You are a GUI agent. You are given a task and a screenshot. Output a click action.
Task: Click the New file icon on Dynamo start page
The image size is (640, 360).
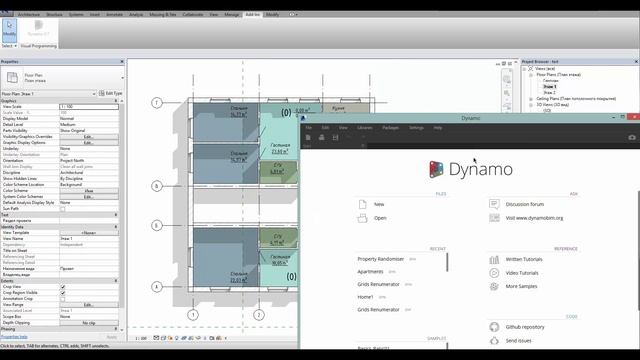[x=362, y=204]
